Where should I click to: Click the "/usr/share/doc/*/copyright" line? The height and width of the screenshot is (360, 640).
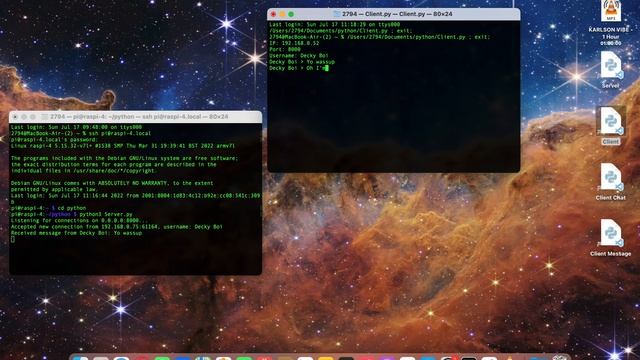point(83,171)
